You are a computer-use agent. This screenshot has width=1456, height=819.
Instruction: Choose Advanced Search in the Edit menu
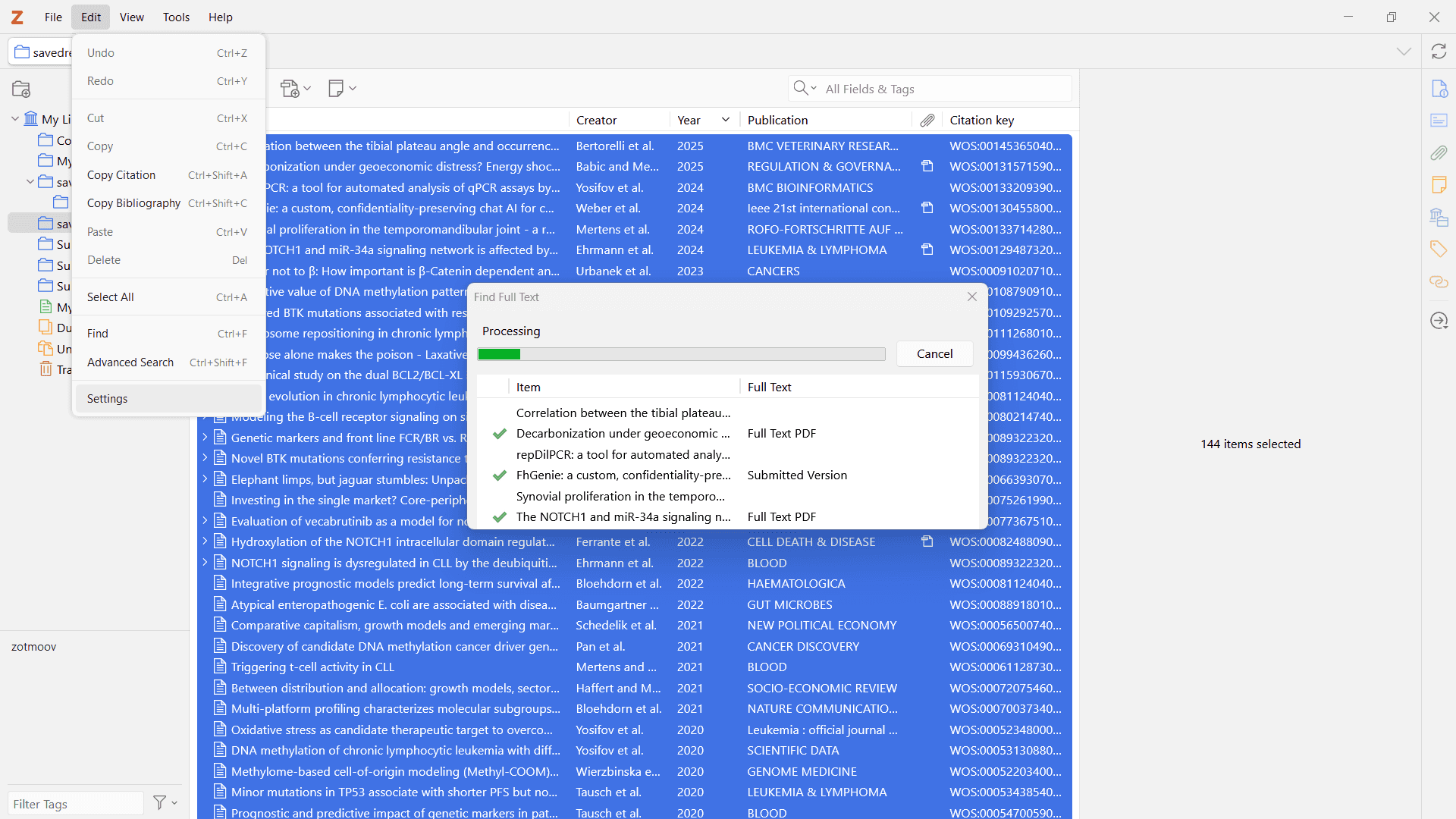coord(168,362)
